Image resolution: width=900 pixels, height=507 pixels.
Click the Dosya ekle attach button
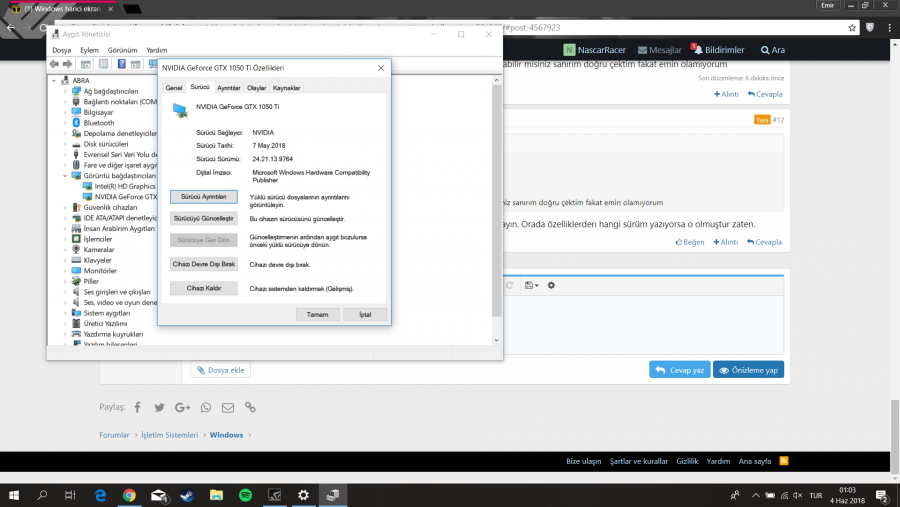(221, 370)
